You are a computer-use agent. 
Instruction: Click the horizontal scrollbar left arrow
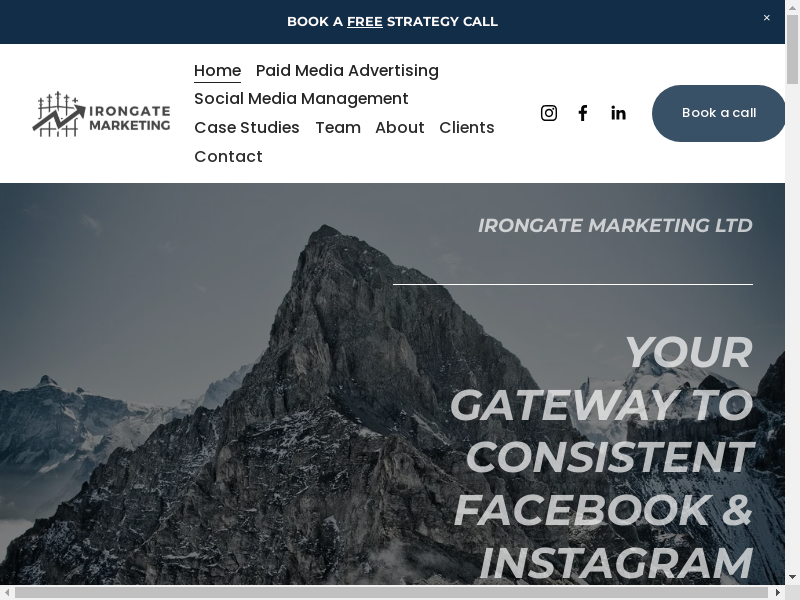[7, 592]
